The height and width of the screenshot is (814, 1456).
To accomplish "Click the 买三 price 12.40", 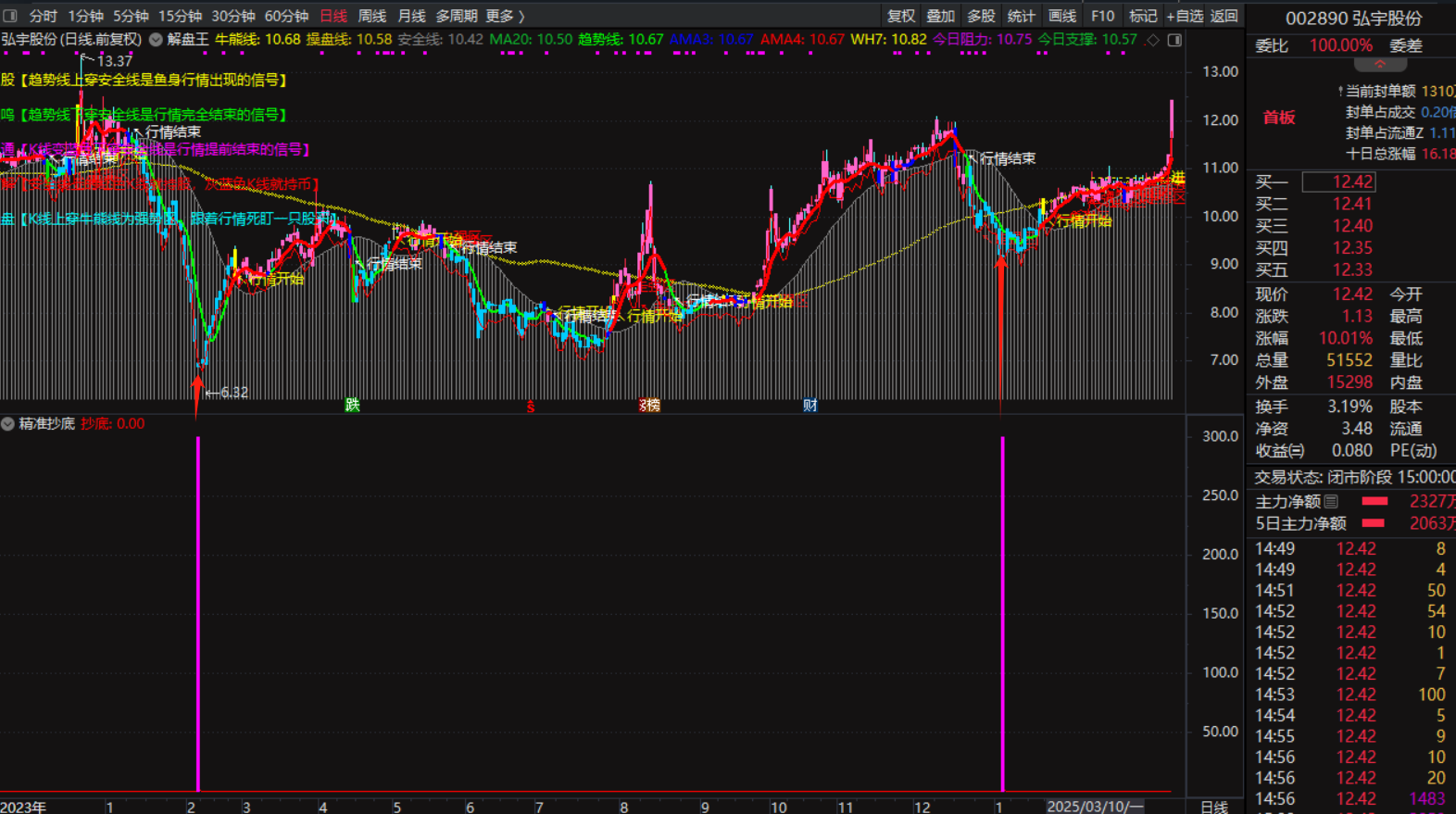I will pyautogui.click(x=1352, y=226).
